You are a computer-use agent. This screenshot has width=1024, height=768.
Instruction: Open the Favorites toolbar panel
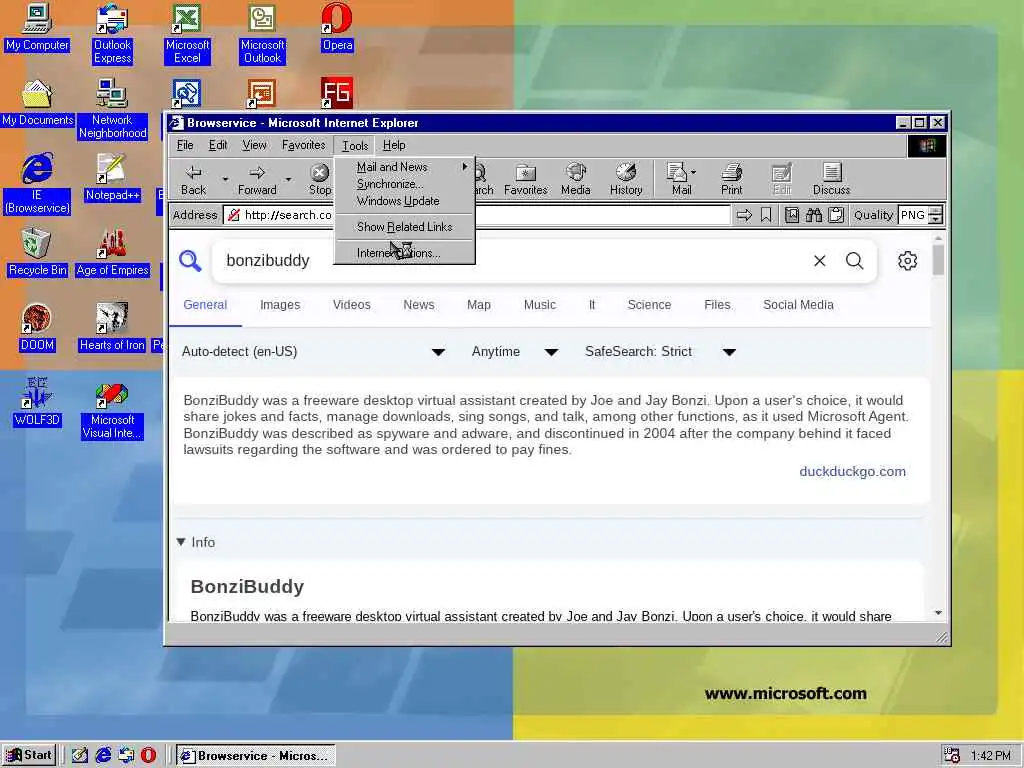525,180
